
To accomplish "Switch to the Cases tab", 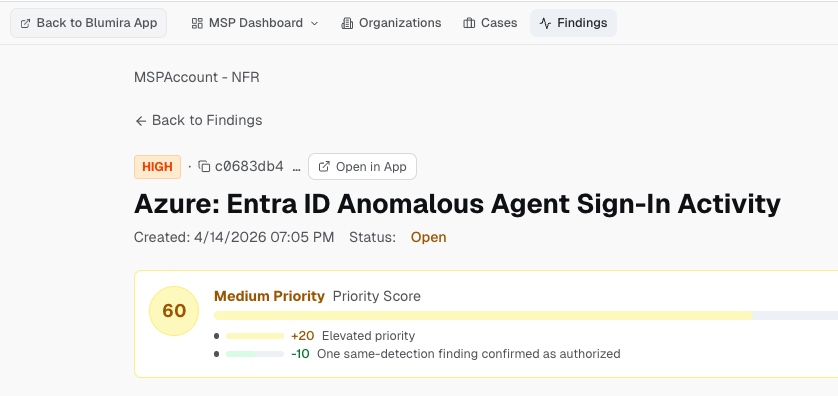I will pos(490,23).
